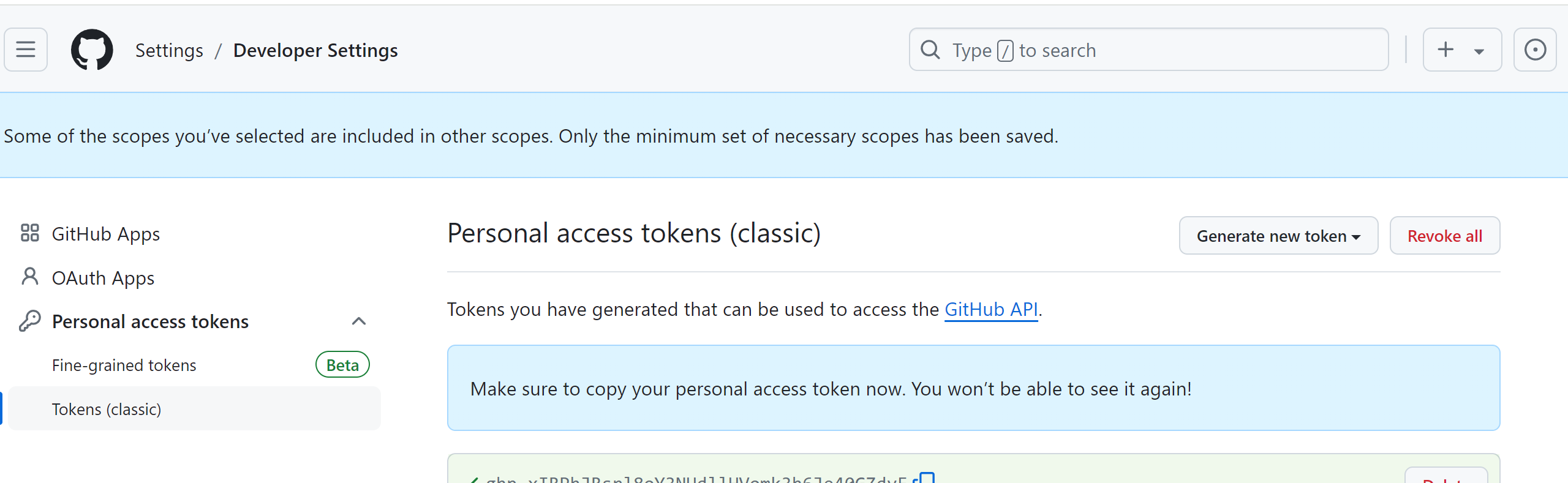
Task: Click the OAuth Apps person icon
Action: coord(28,277)
